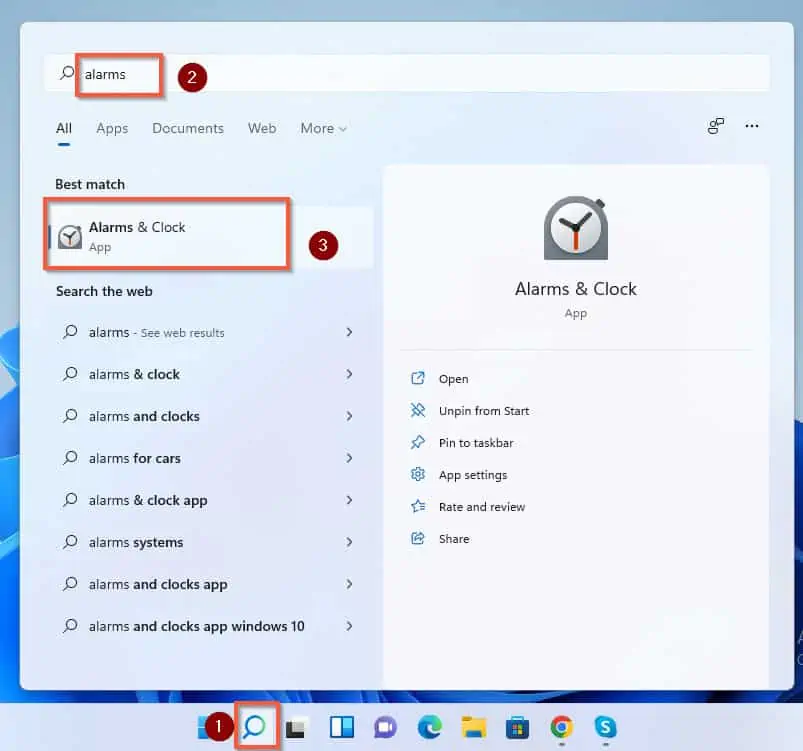Open App settings for Alarms & Clock
The width and height of the screenshot is (803, 751).
pyautogui.click(x=473, y=475)
